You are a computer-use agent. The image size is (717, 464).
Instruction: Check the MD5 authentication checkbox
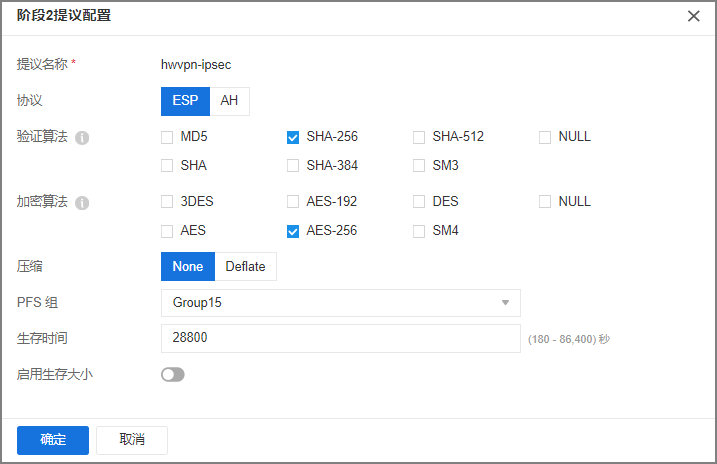(x=167, y=137)
